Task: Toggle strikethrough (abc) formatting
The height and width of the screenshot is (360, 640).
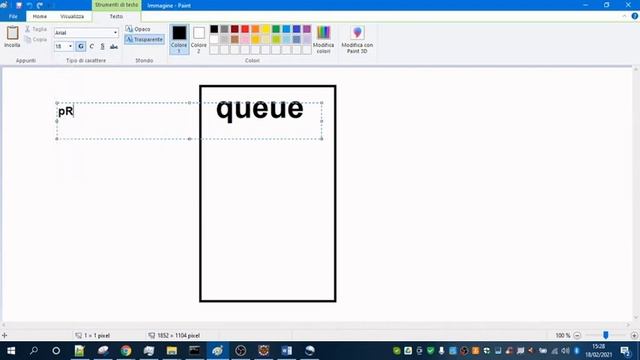Action: point(114,47)
